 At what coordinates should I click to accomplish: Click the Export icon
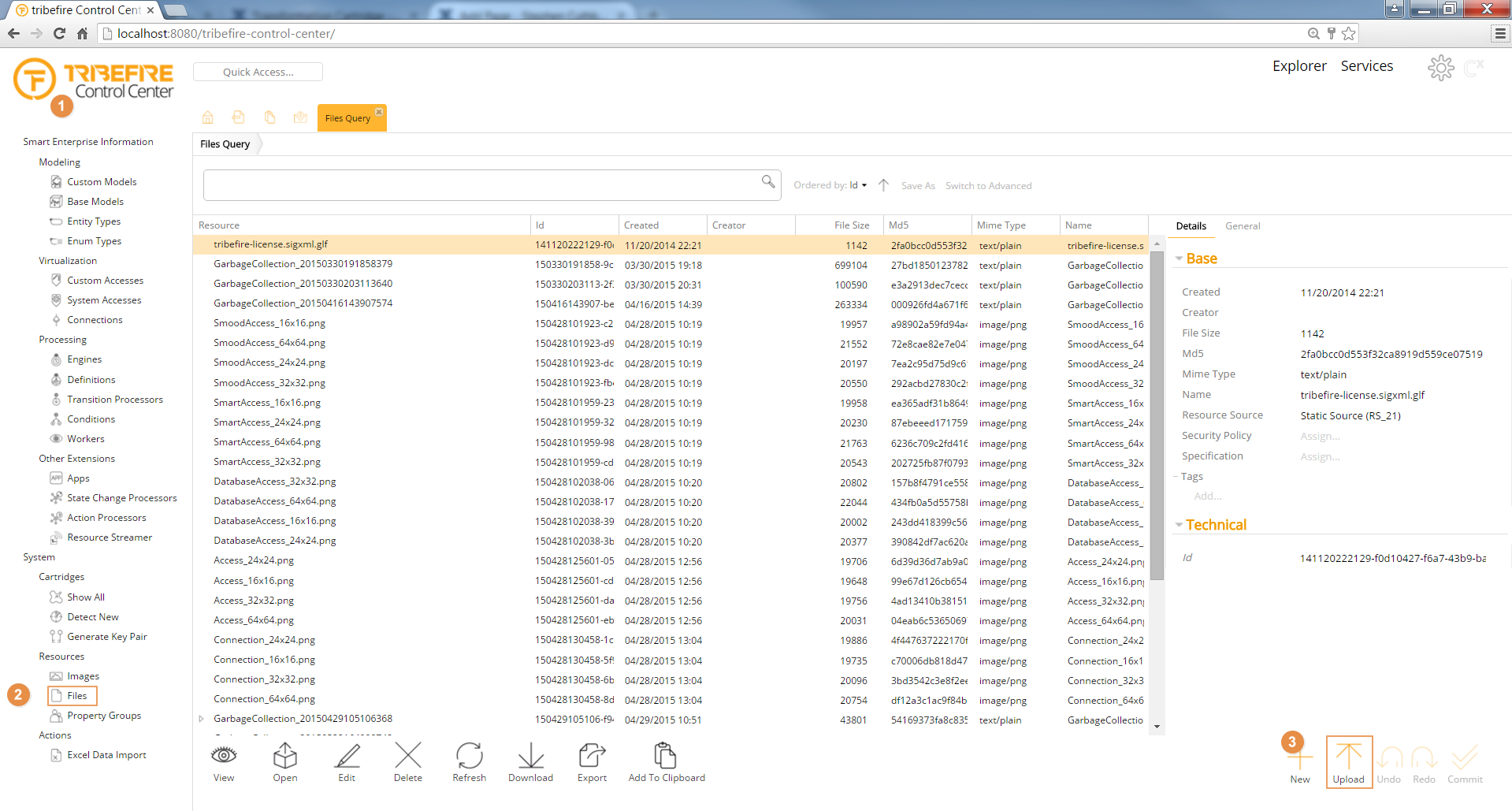pyautogui.click(x=592, y=757)
